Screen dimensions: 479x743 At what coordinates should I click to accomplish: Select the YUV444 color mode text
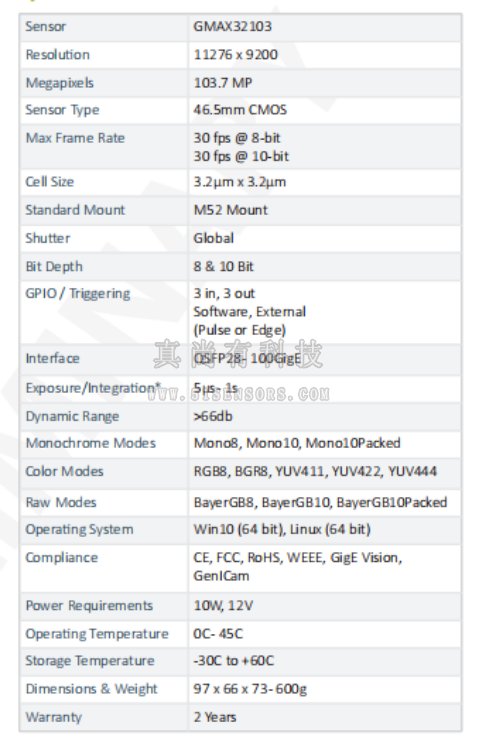[412, 471]
